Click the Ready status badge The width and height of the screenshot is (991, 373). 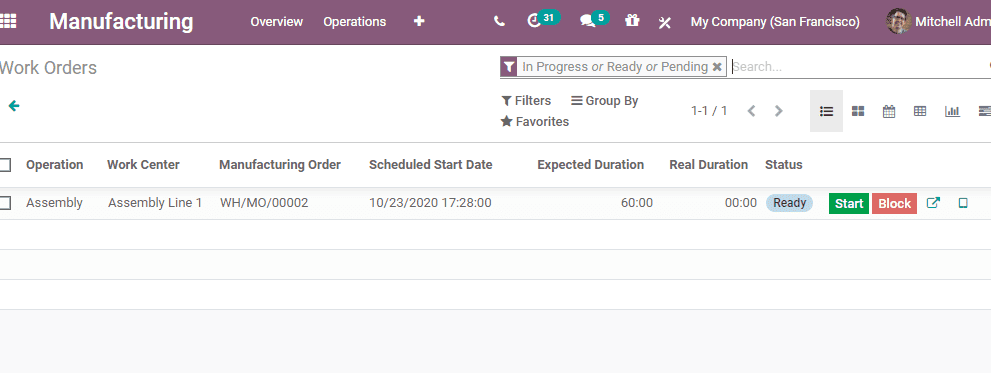click(789, 203)
